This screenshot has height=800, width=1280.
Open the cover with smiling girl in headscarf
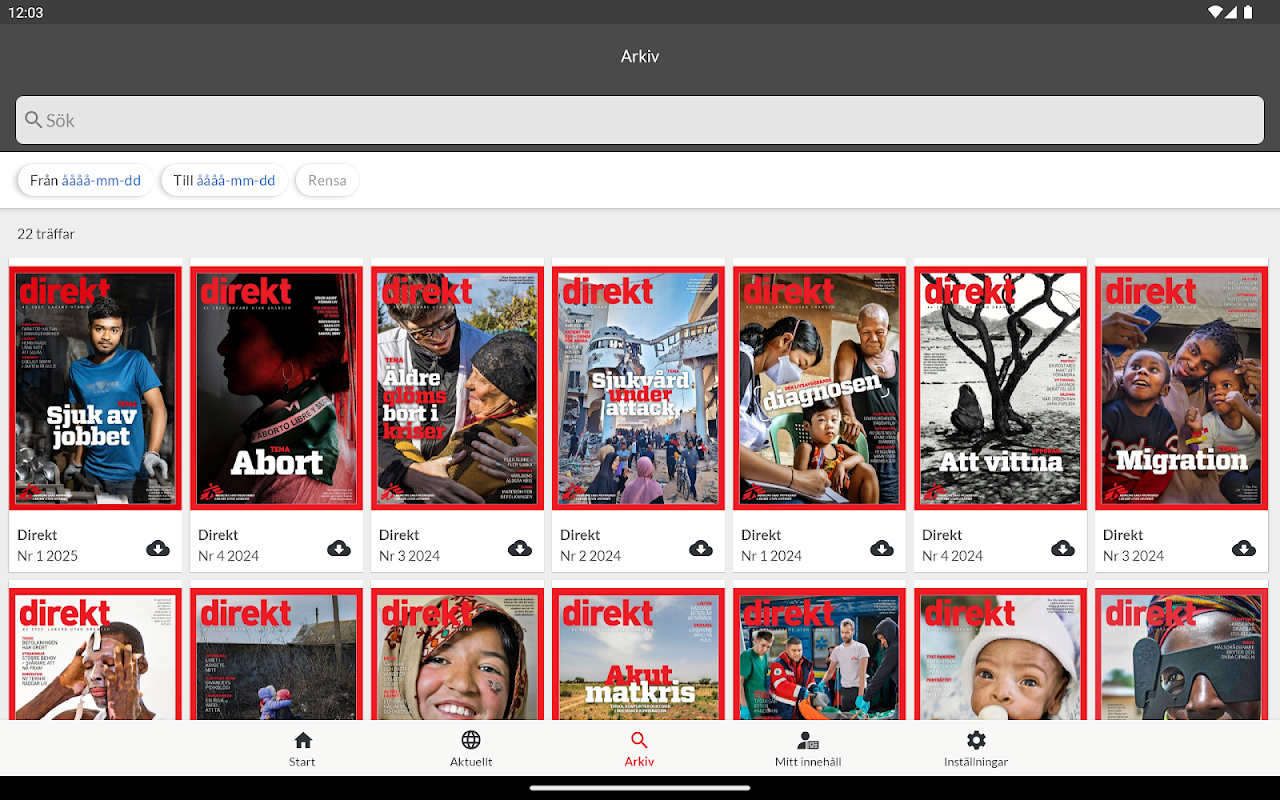click(458, 654)
